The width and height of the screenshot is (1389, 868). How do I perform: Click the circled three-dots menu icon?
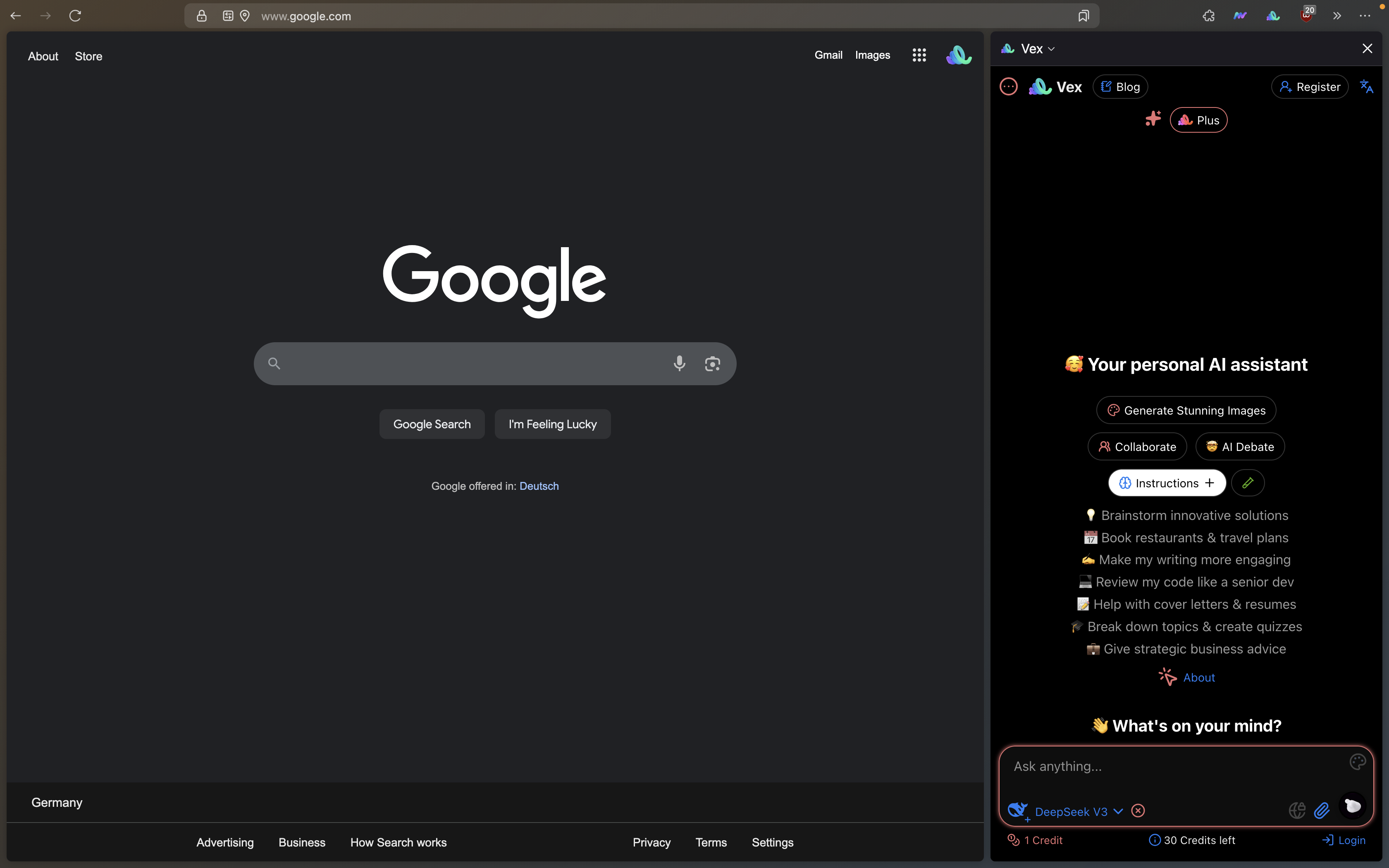point(1008,87)
